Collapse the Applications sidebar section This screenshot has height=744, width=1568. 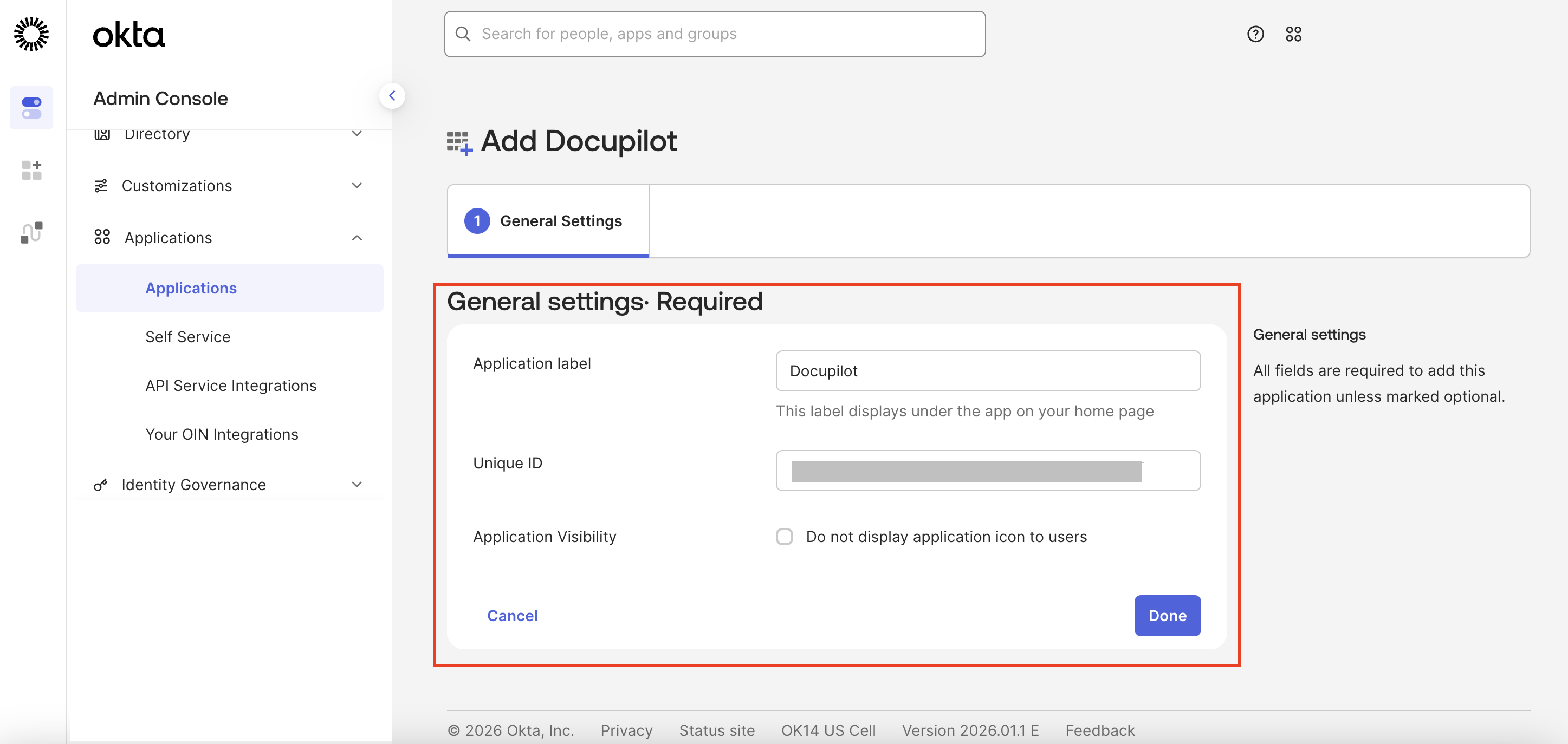[357, 238]
